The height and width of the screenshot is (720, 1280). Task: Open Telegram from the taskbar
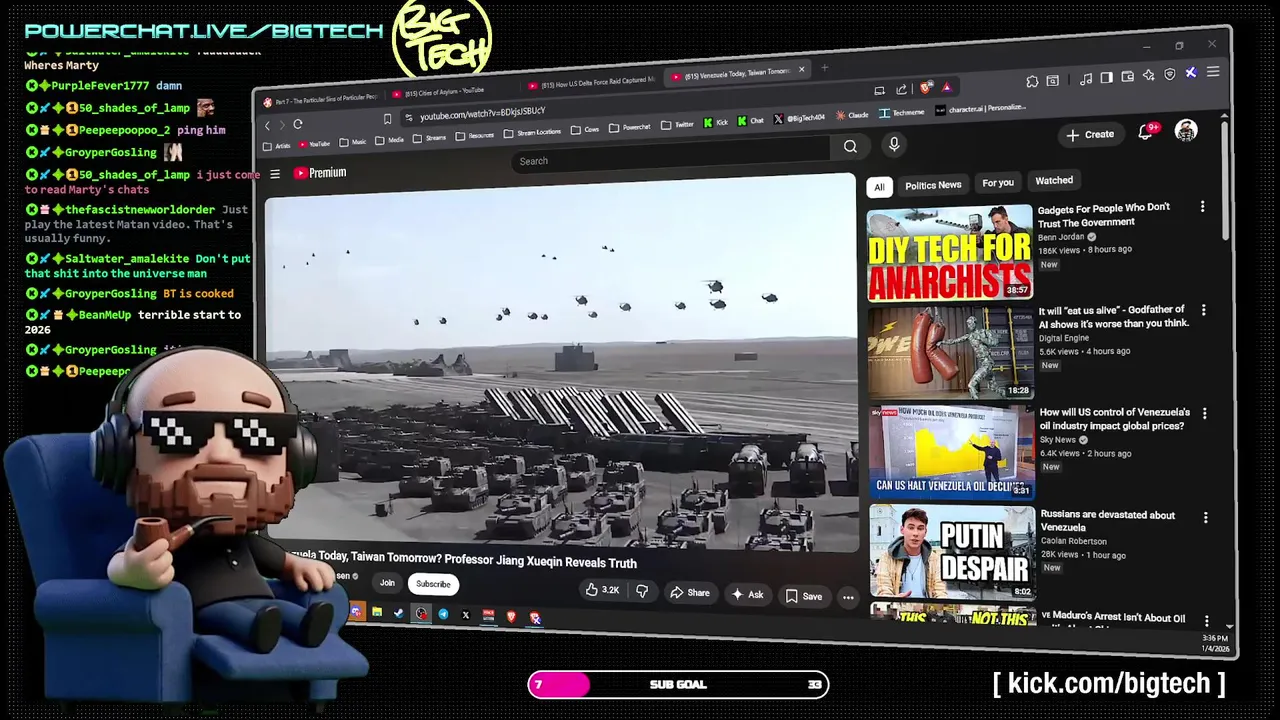point(443,614)
